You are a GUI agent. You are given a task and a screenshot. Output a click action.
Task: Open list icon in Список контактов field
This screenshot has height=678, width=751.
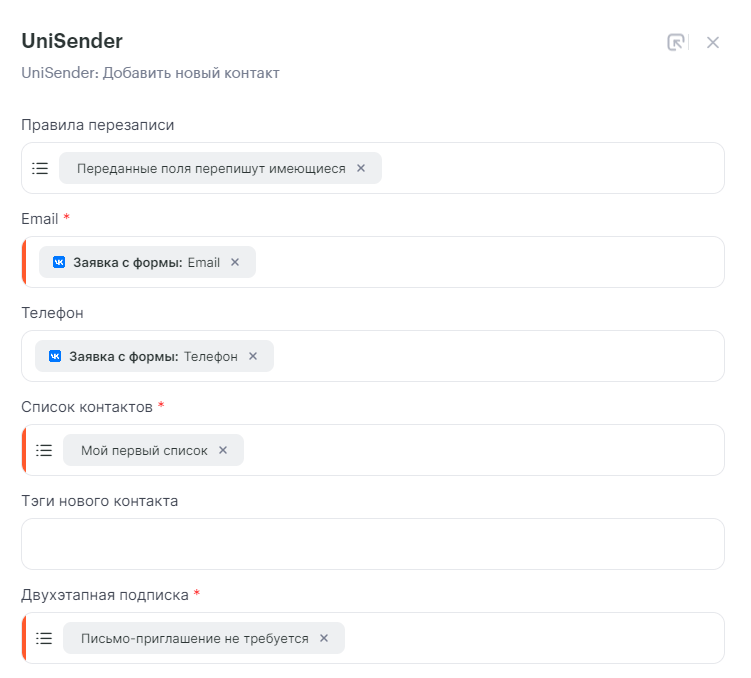coord(44,450)
